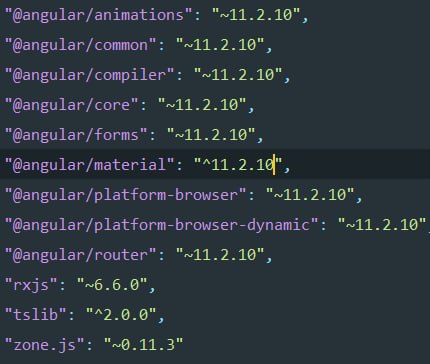Viewport: 430px width, 364px height.
Task: Select the animations version "~11.2.10"
Action: click(x=256, y=15)
